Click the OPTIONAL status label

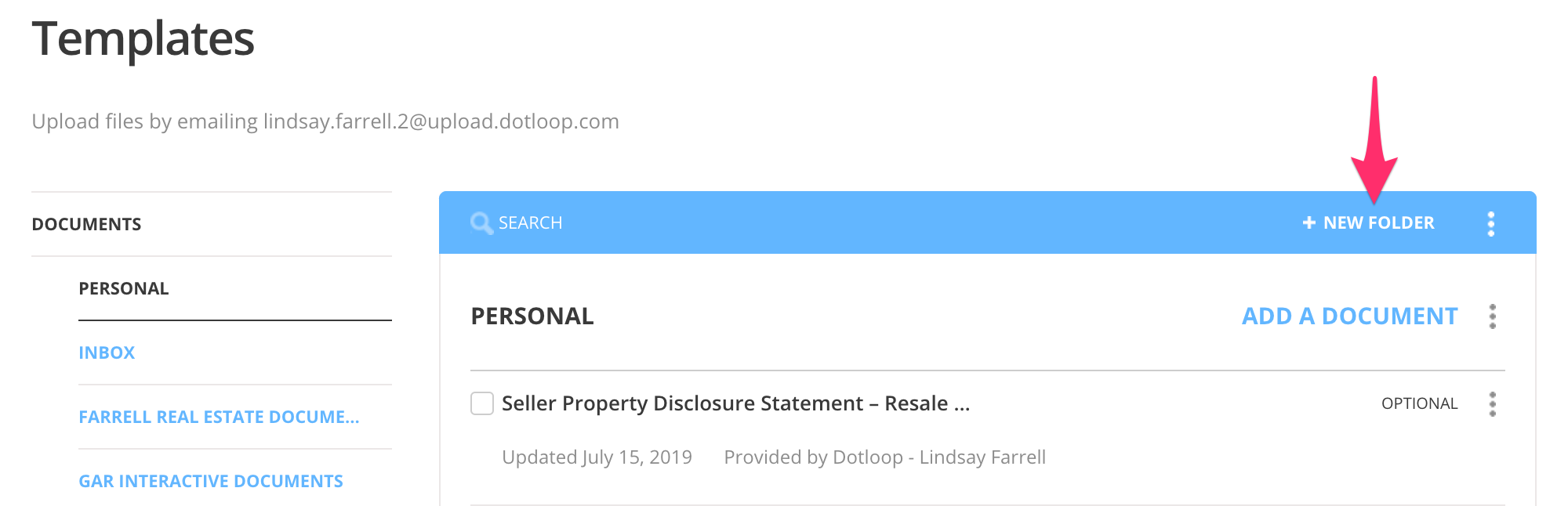click(x=1420, y=404)
